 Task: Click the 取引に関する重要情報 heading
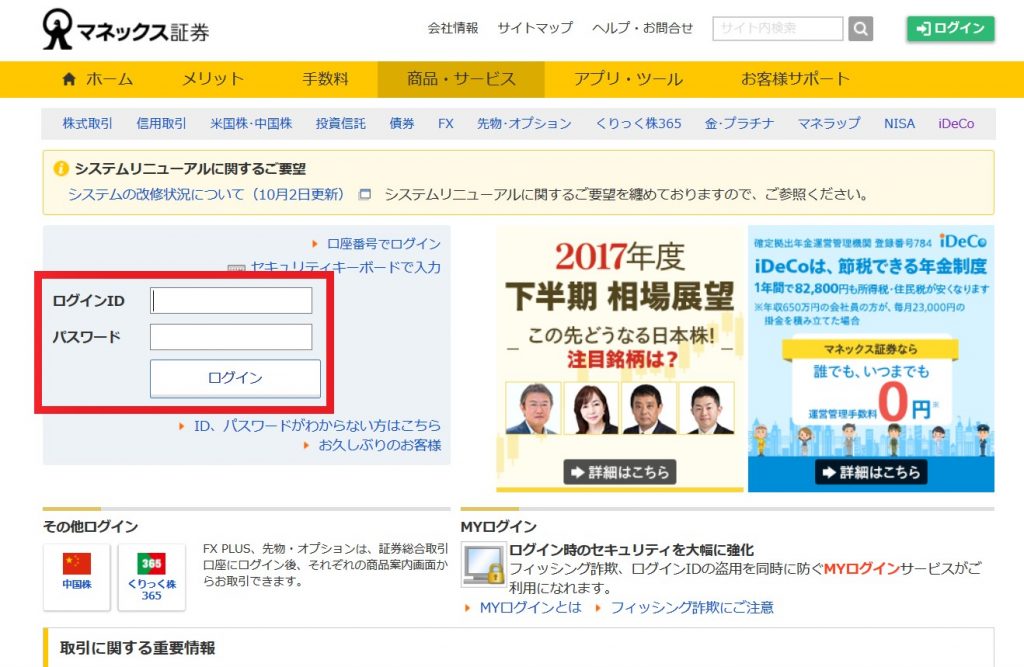point(138,648)
